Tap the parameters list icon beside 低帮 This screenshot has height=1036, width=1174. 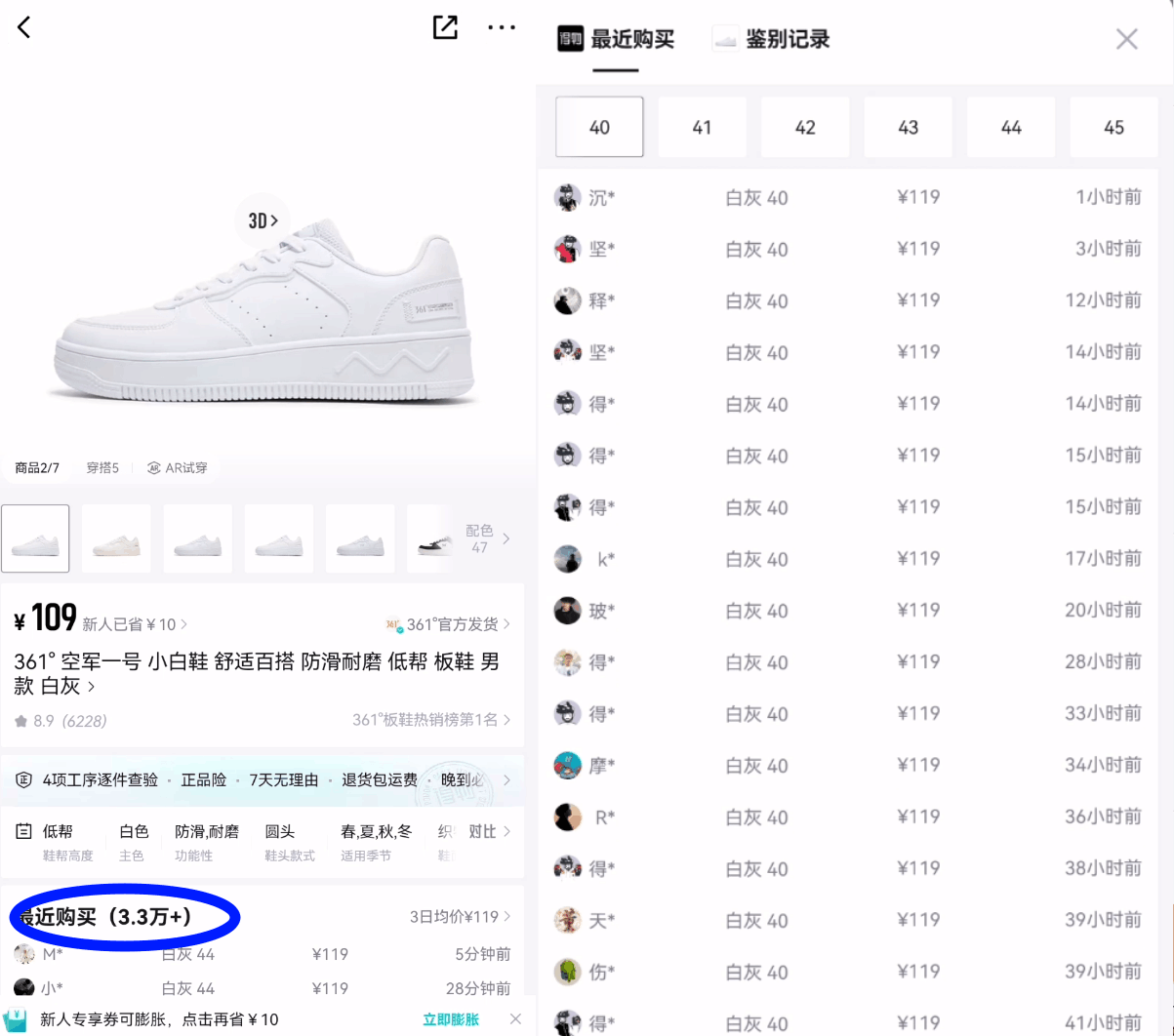pos(21,831)
